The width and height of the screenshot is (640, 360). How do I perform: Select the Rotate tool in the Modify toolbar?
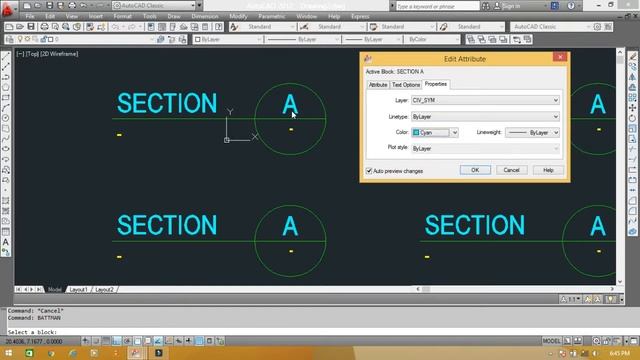[x=632, y=118]
